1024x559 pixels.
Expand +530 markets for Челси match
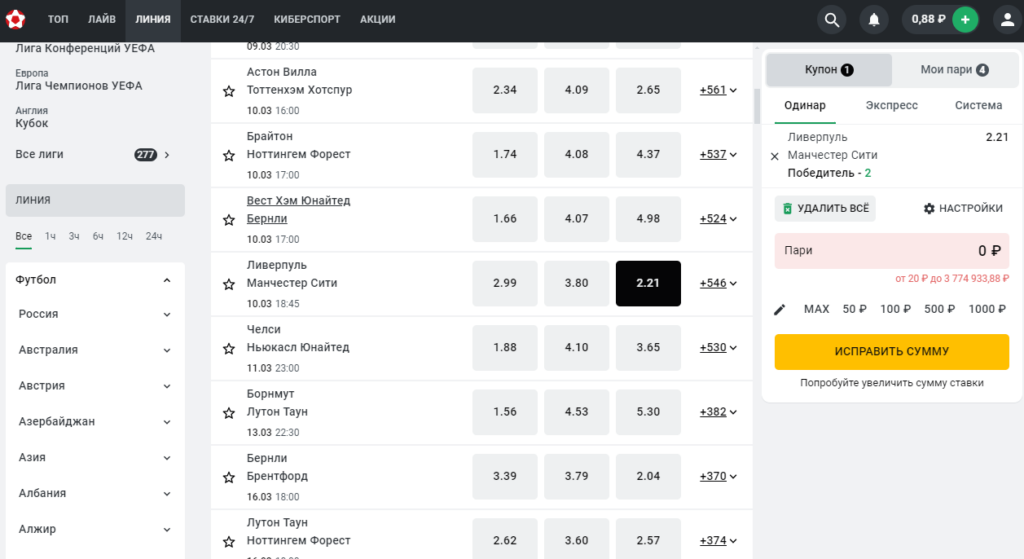pos(718,347)
